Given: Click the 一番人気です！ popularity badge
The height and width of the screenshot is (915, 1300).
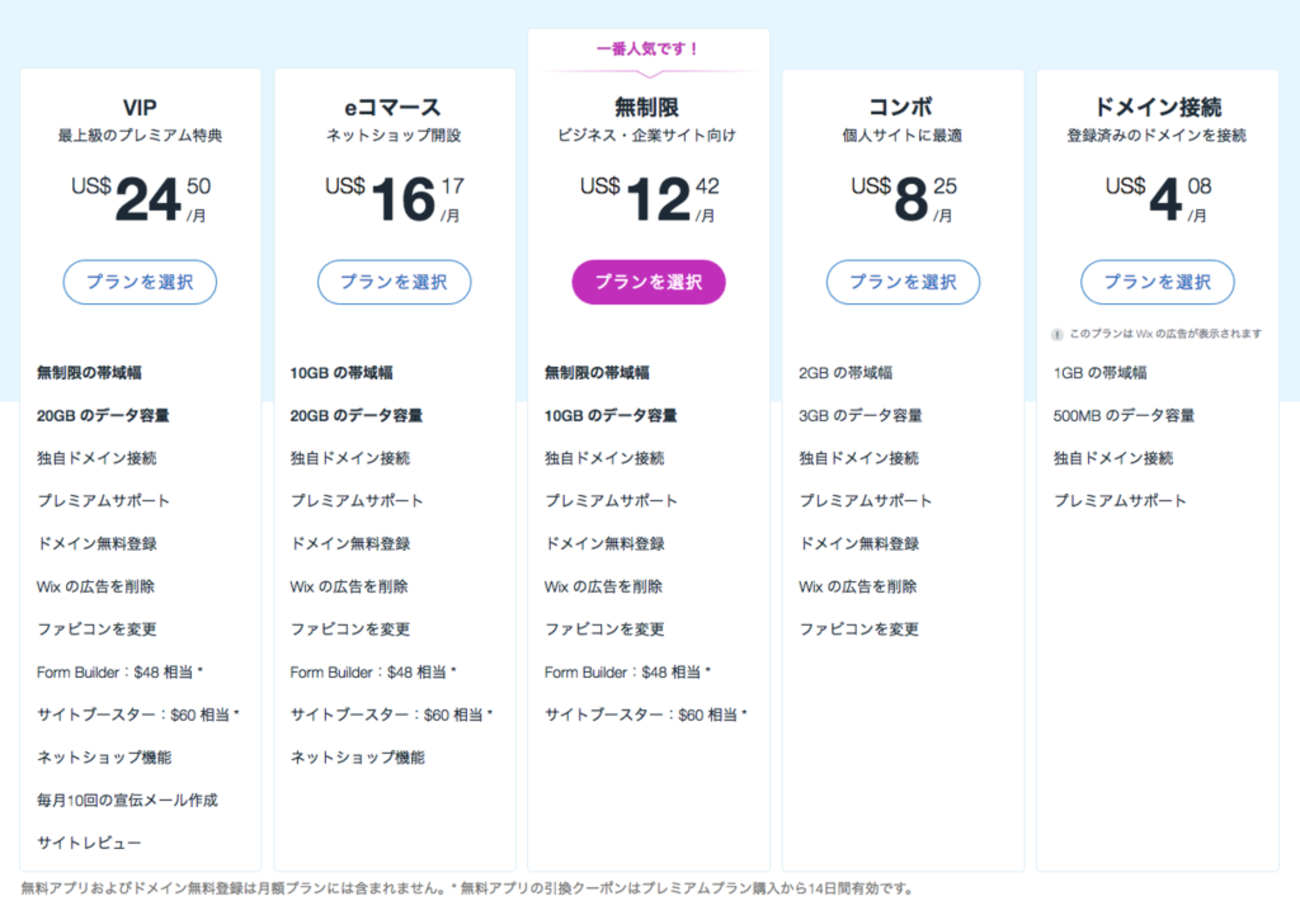Looking at the screenshot, I should [648, 49].
